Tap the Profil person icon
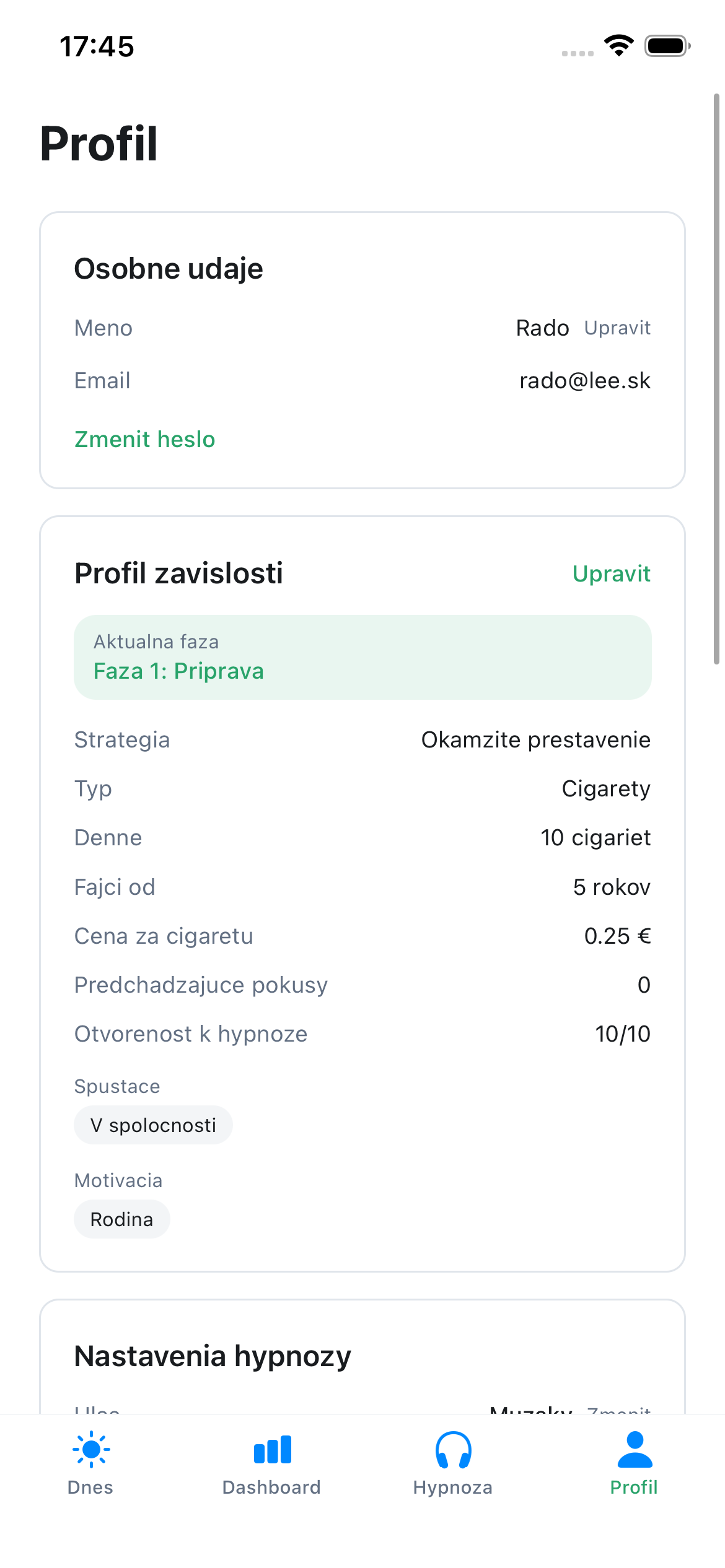This screenshot has width=725, height=1568. tap(635, 1449)
